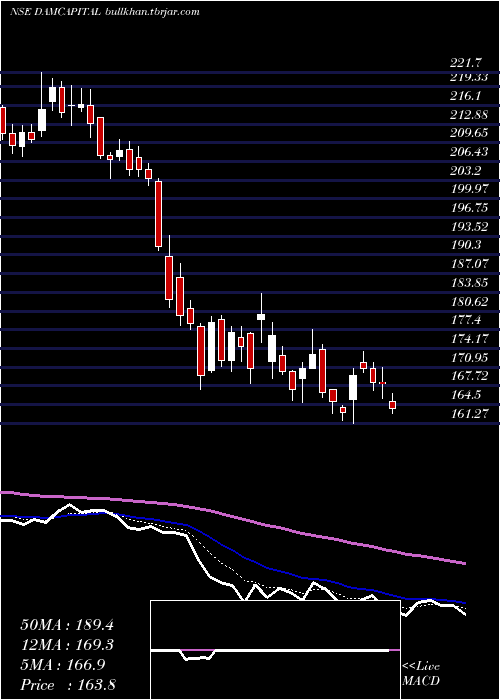Select the 219.33 price axis label

(469, 77)
